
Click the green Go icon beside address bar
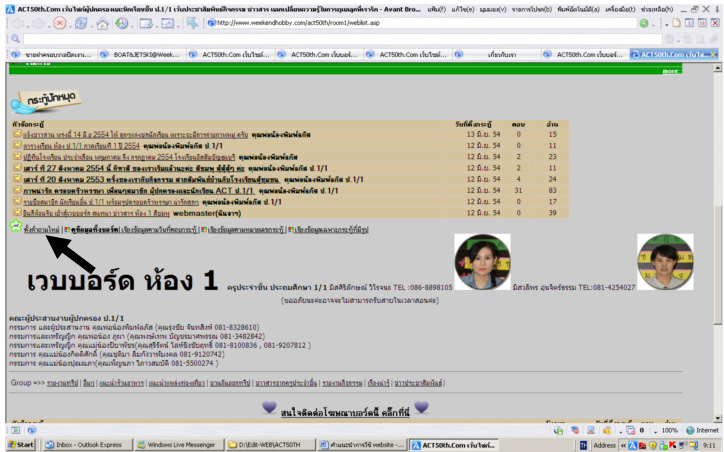pos(642,22)
